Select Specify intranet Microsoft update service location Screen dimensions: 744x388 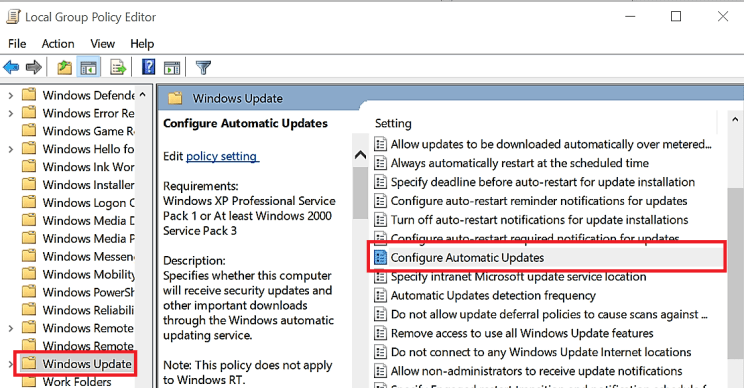point(519,277)
